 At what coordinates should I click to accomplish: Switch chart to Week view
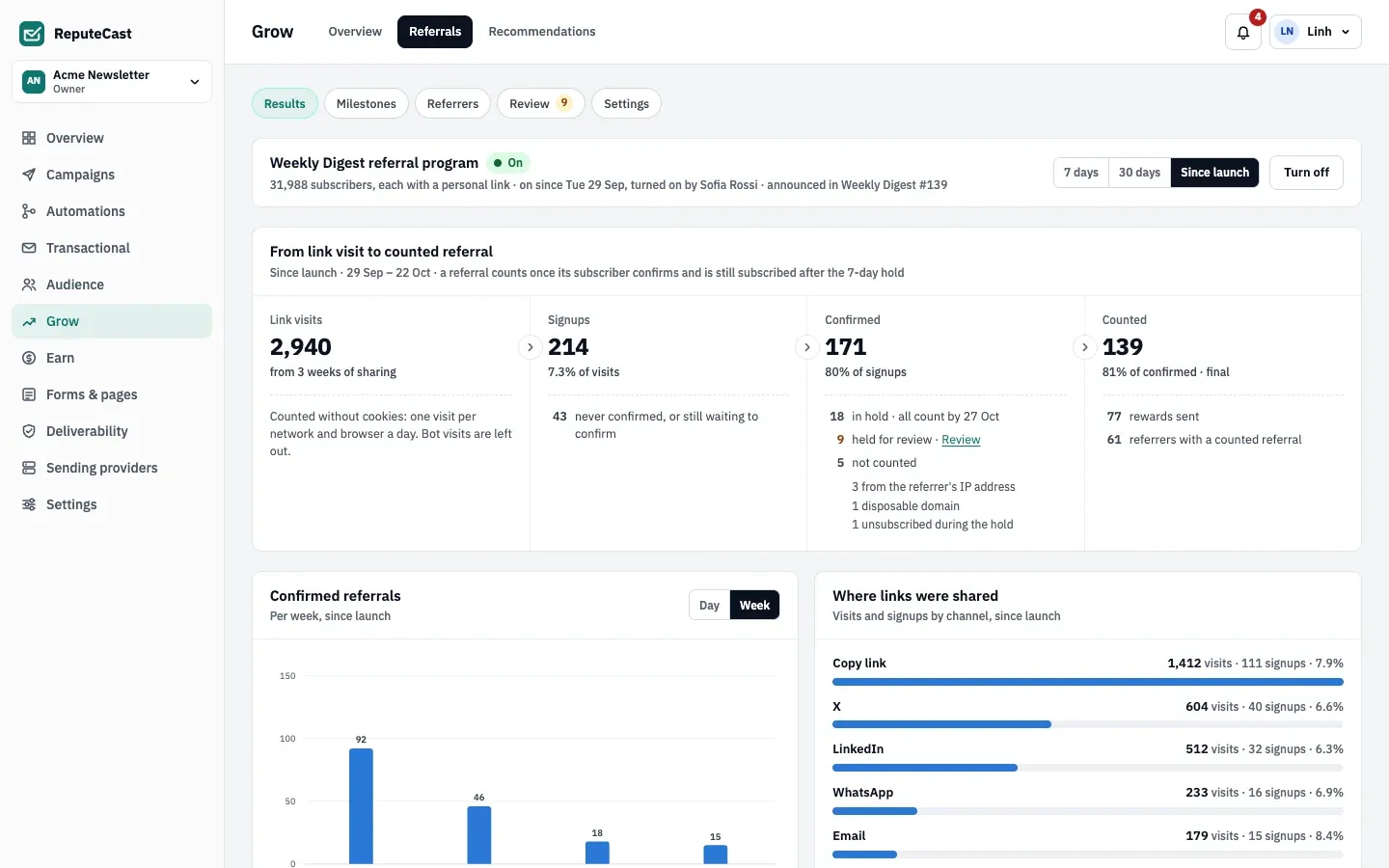[x=754, y=606]
